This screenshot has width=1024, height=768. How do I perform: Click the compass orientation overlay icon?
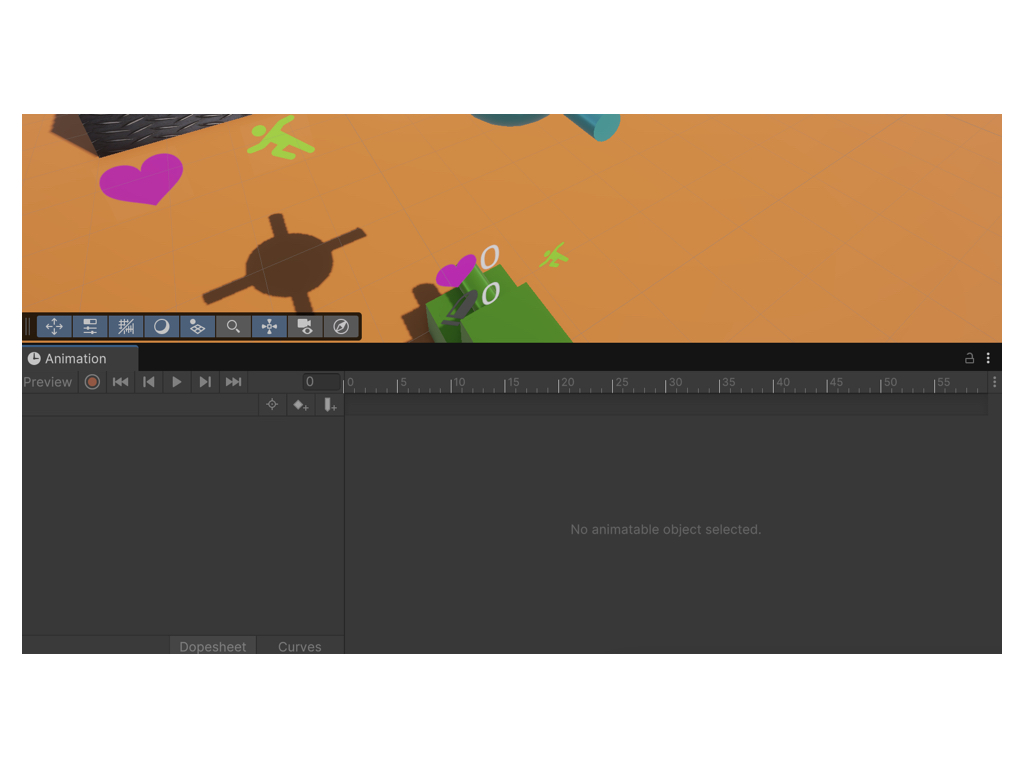pyautogui.click(x=341, y=327)
